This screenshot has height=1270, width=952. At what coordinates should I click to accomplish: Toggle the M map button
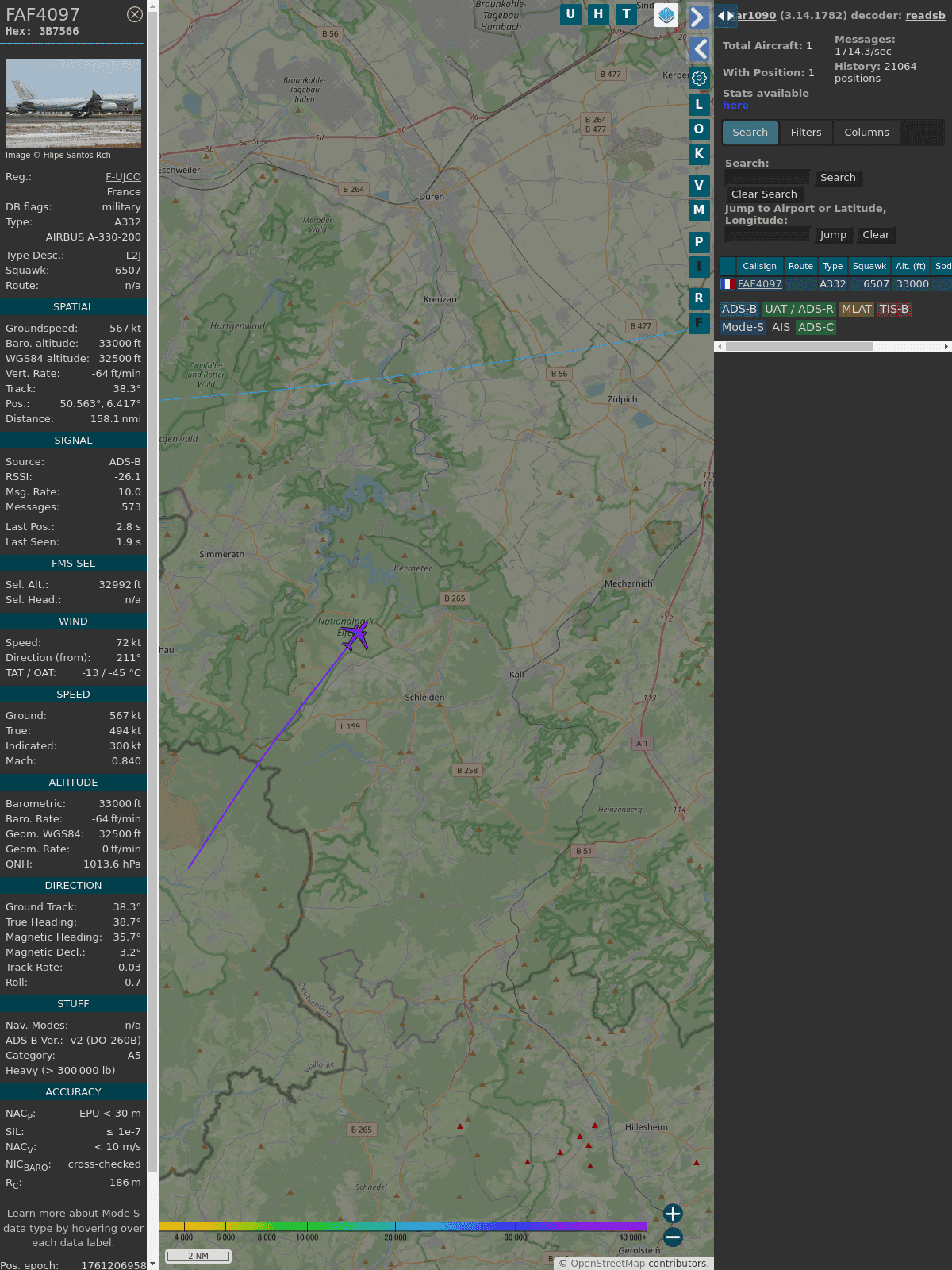click(x=699, y=210)
